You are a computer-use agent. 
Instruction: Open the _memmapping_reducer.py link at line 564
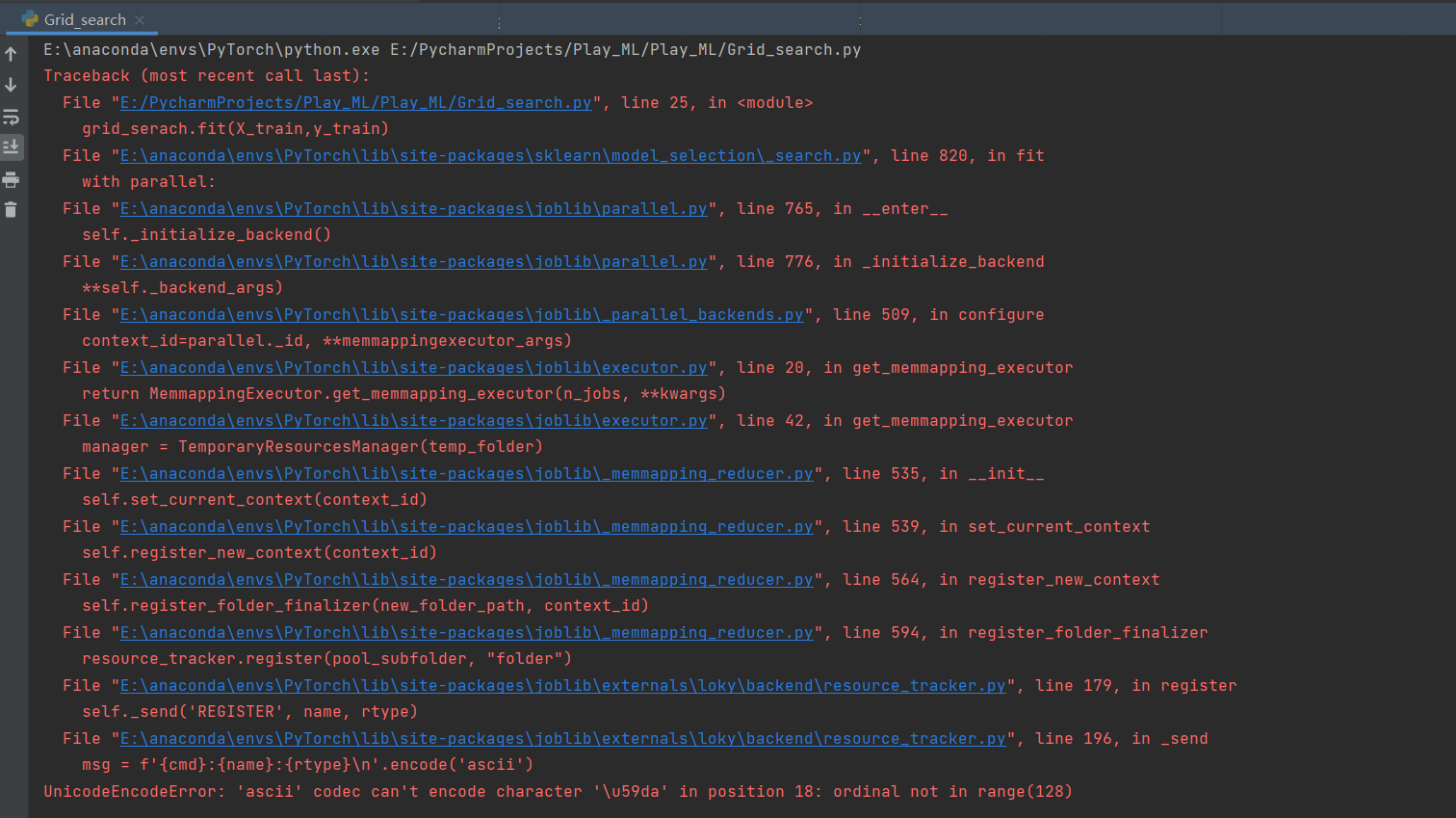pos(466,580)
